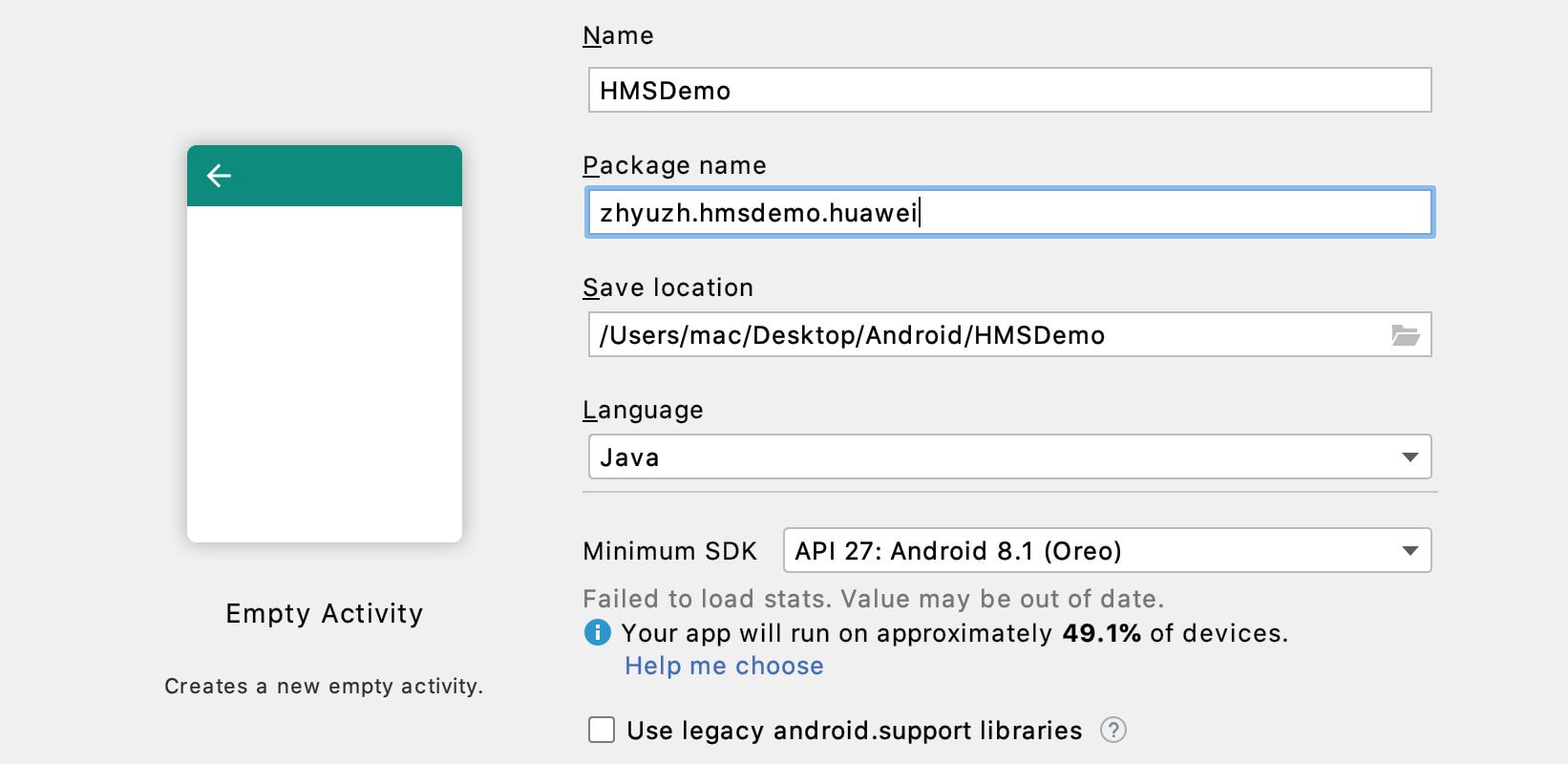Image resolution: width=1568 pixels, height=764 pixels.
Task: Click the Name field label
Action: pos(618,36)
